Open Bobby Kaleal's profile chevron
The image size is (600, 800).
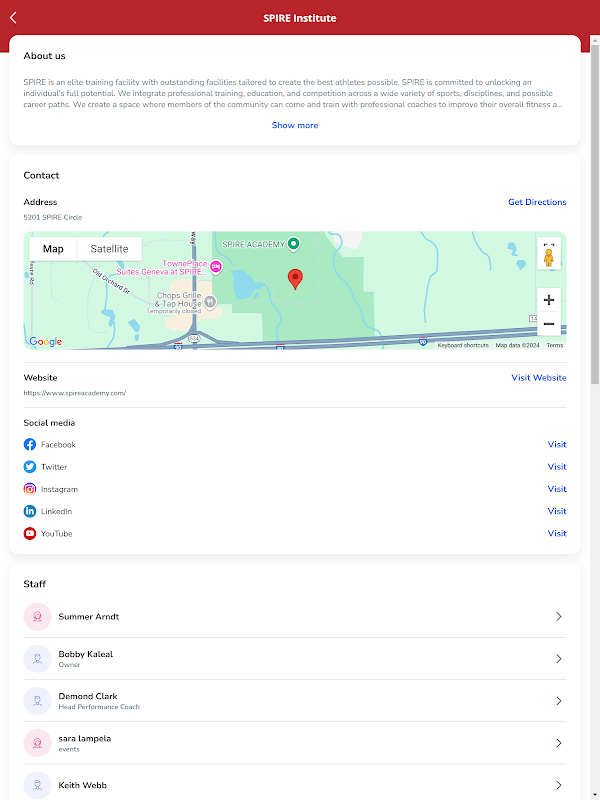(x=559, y=659)
